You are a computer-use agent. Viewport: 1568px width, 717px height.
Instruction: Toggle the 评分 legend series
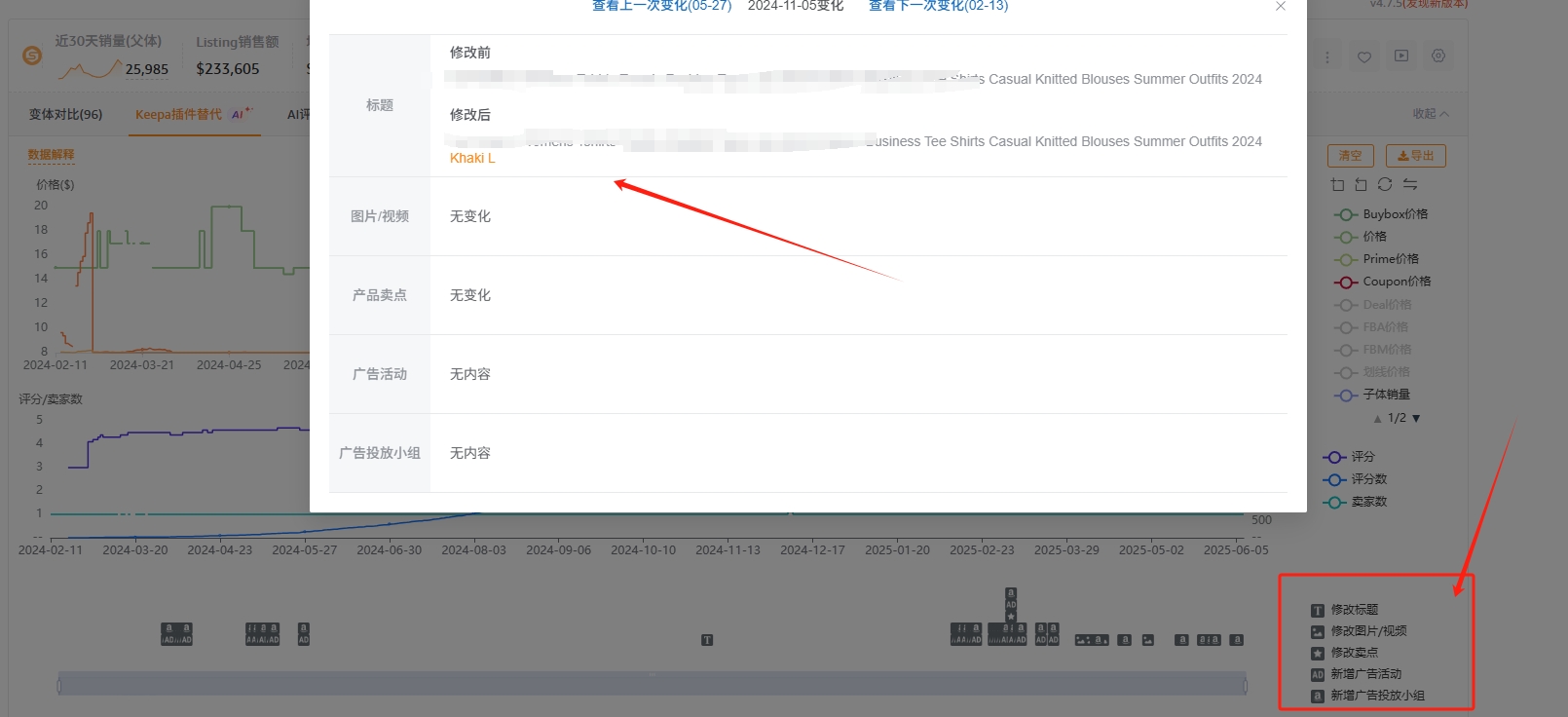[1348, 457]
